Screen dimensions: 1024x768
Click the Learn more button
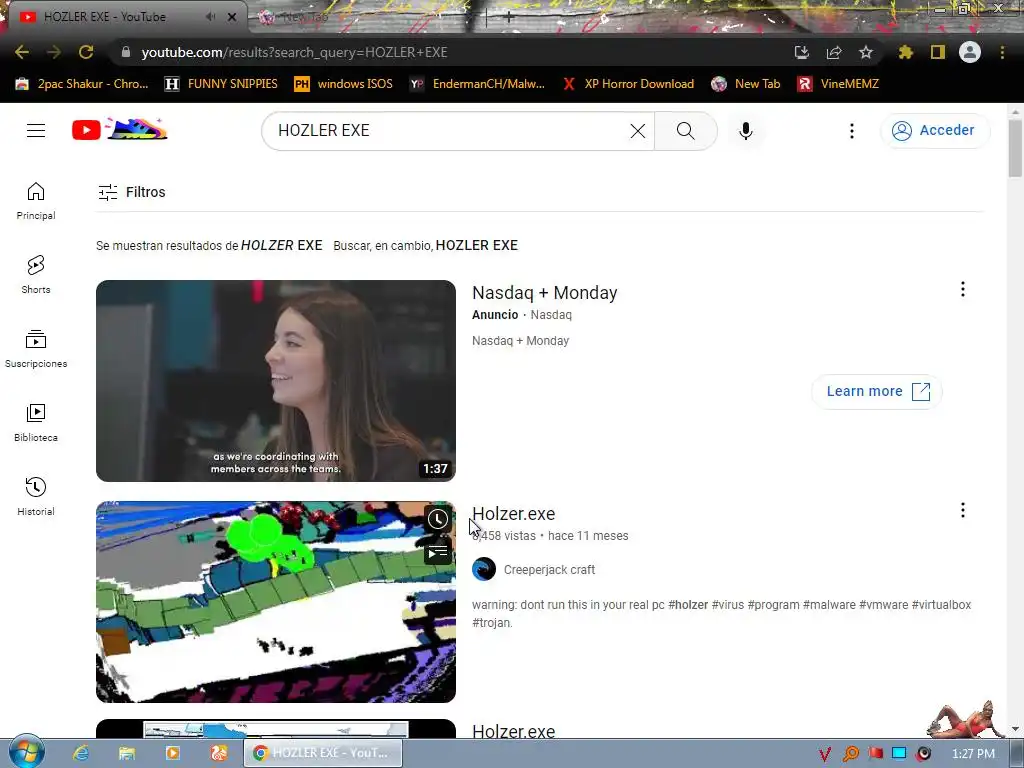877,391
